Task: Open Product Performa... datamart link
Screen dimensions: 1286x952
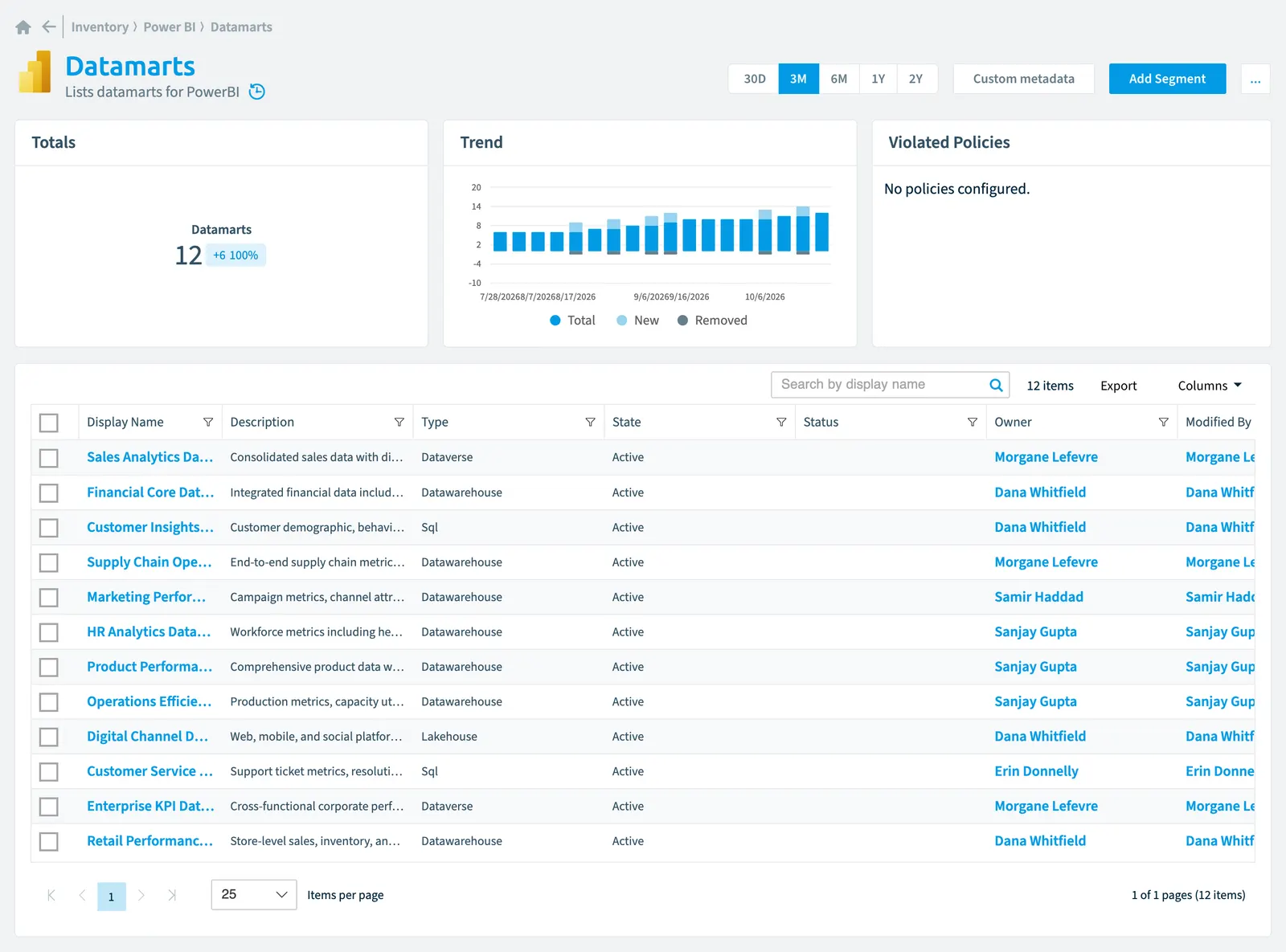Action: point(149,667)
